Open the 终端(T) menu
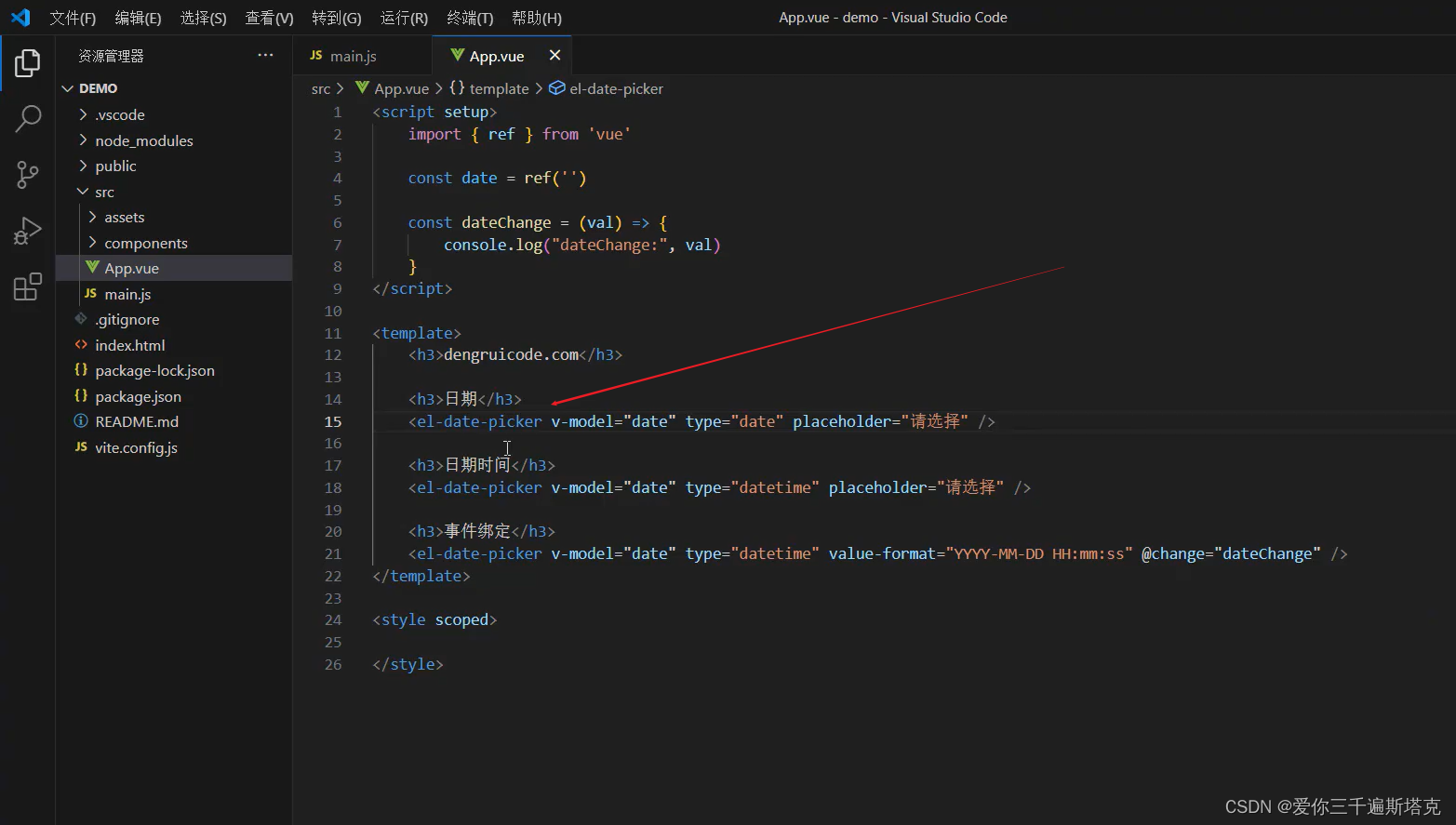The image size is (1456, 825). coord(470,18)
